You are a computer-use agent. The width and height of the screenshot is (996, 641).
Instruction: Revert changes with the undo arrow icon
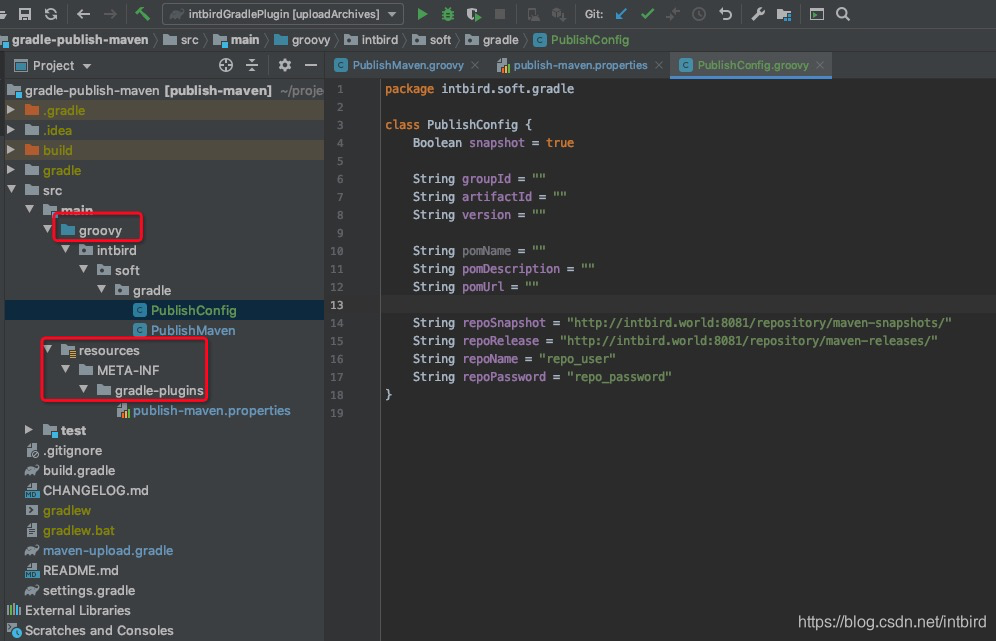725,14
